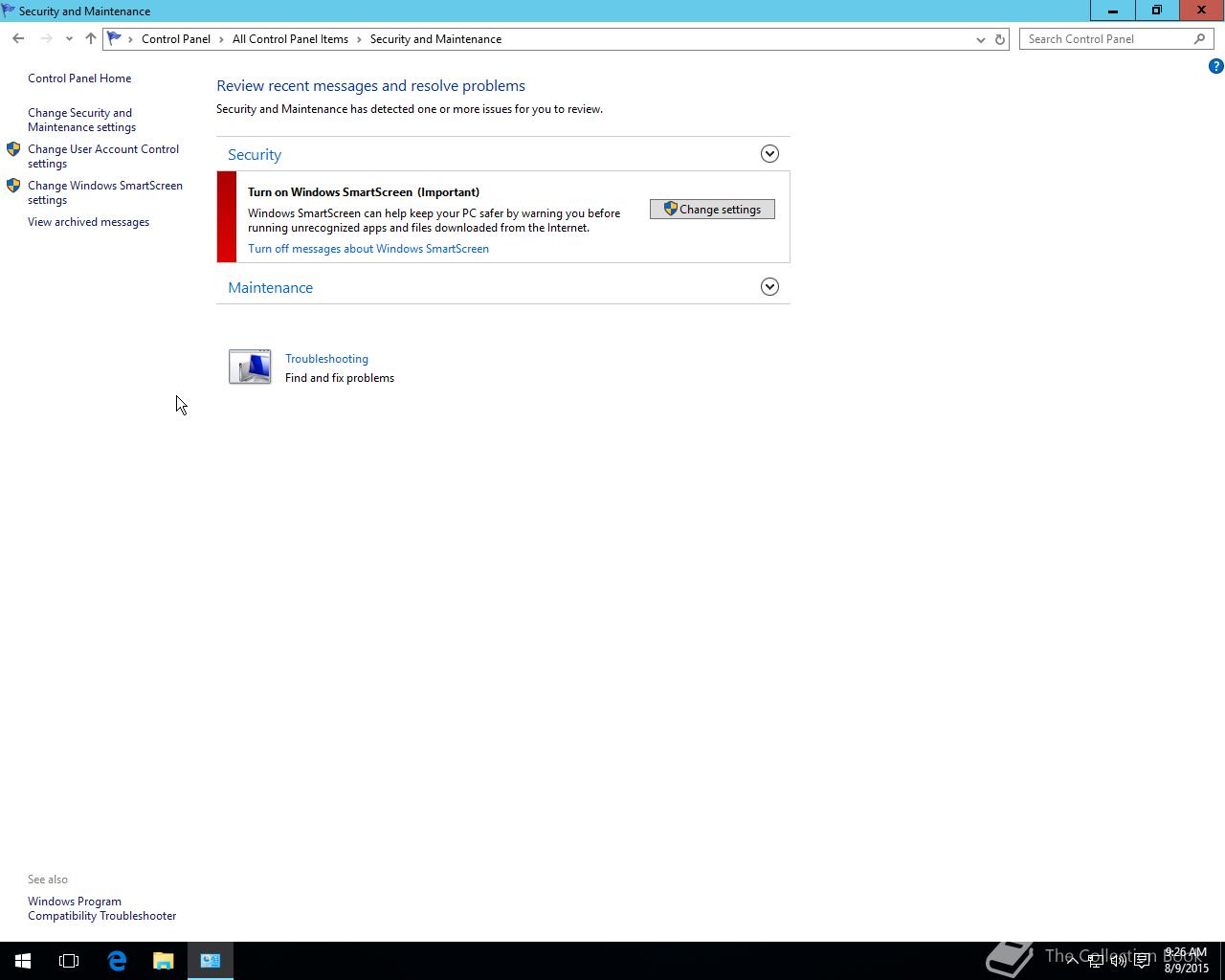Open help with the blue question mark

pyautogui.click(x=1215, y=66)
